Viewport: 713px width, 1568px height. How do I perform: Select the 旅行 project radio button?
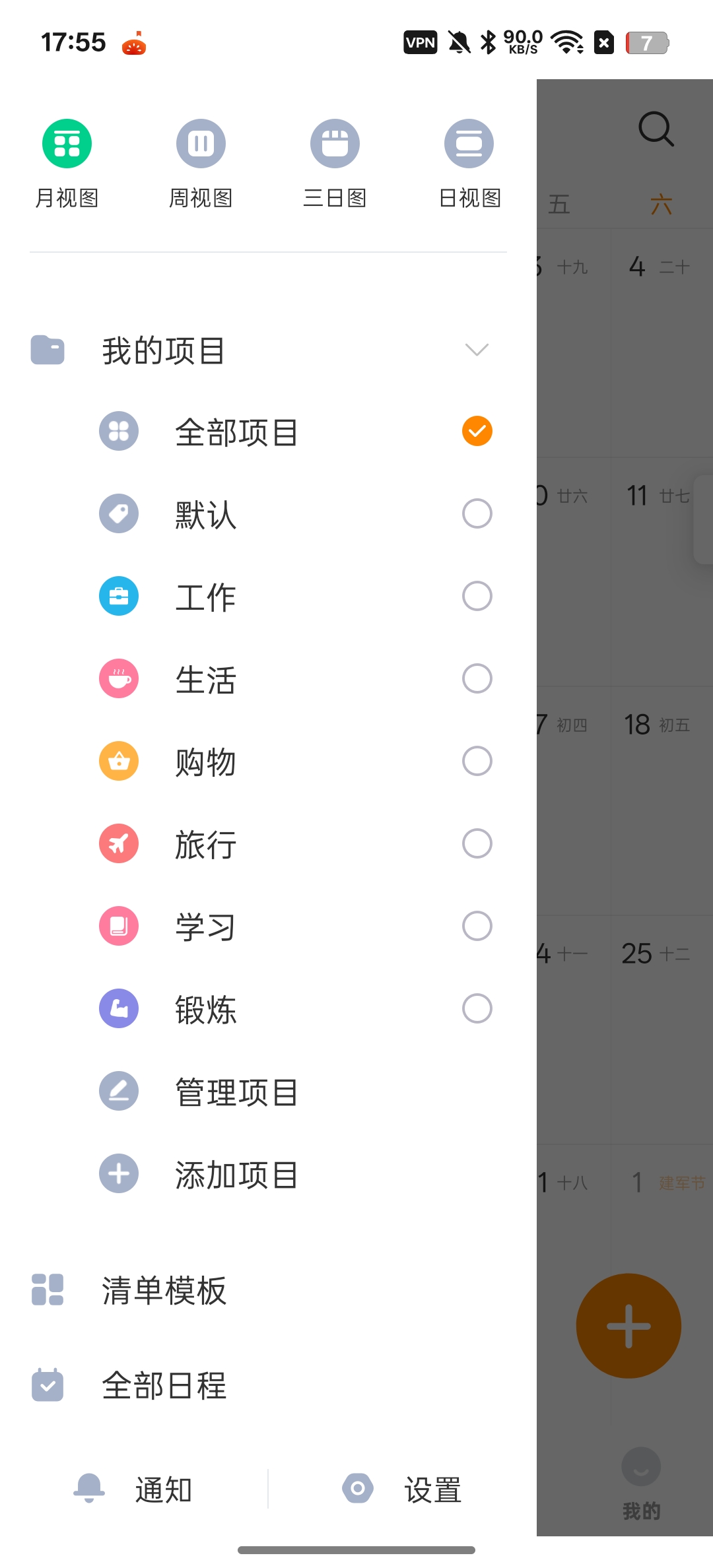coord(477,843)
